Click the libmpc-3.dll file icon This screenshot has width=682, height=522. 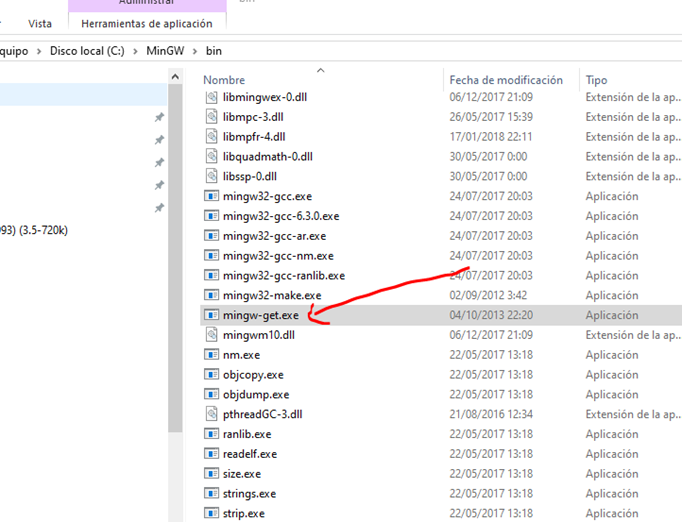(211, 116)
